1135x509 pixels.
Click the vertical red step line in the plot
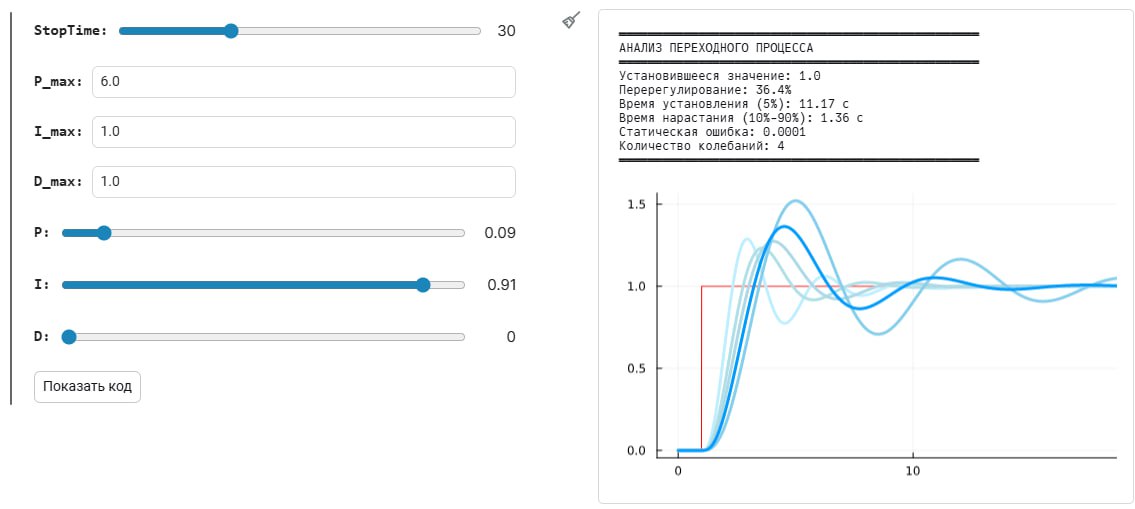(701, 368)
